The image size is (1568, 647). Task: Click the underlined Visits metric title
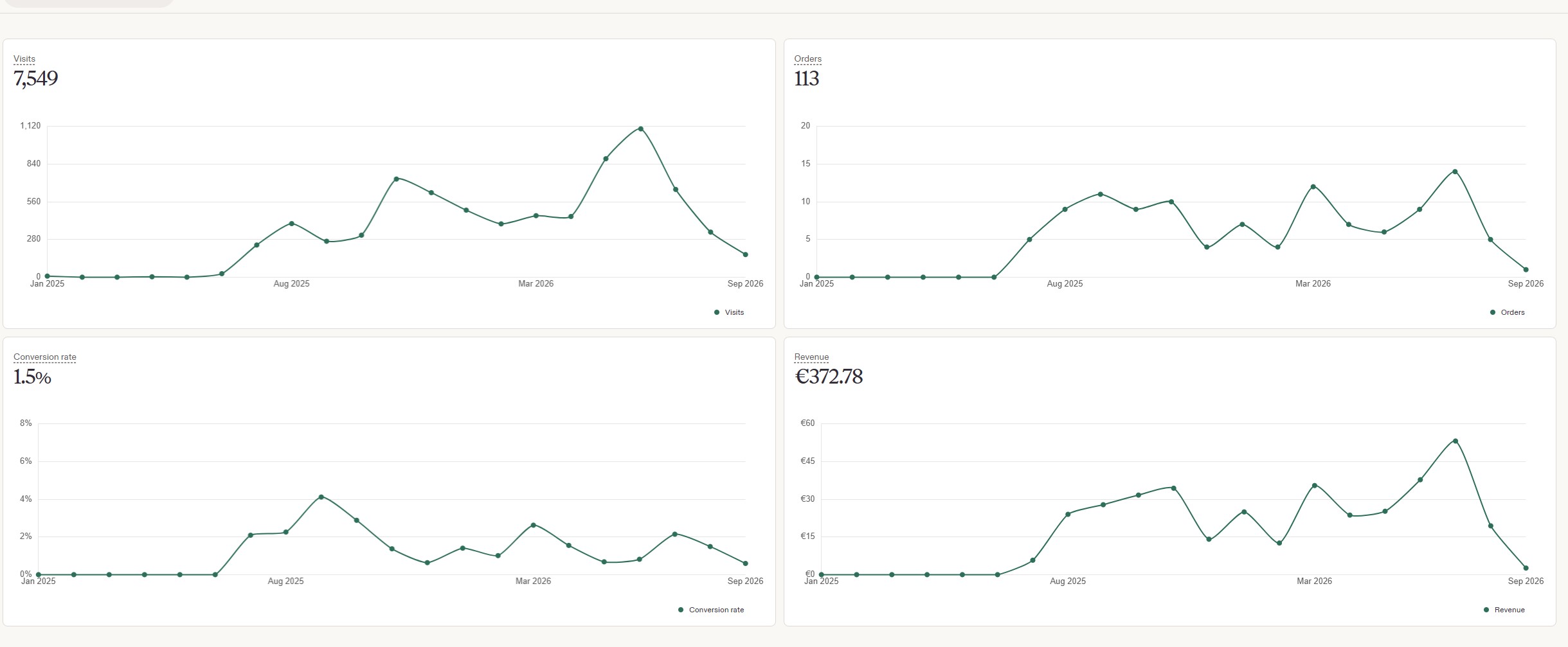24,58
